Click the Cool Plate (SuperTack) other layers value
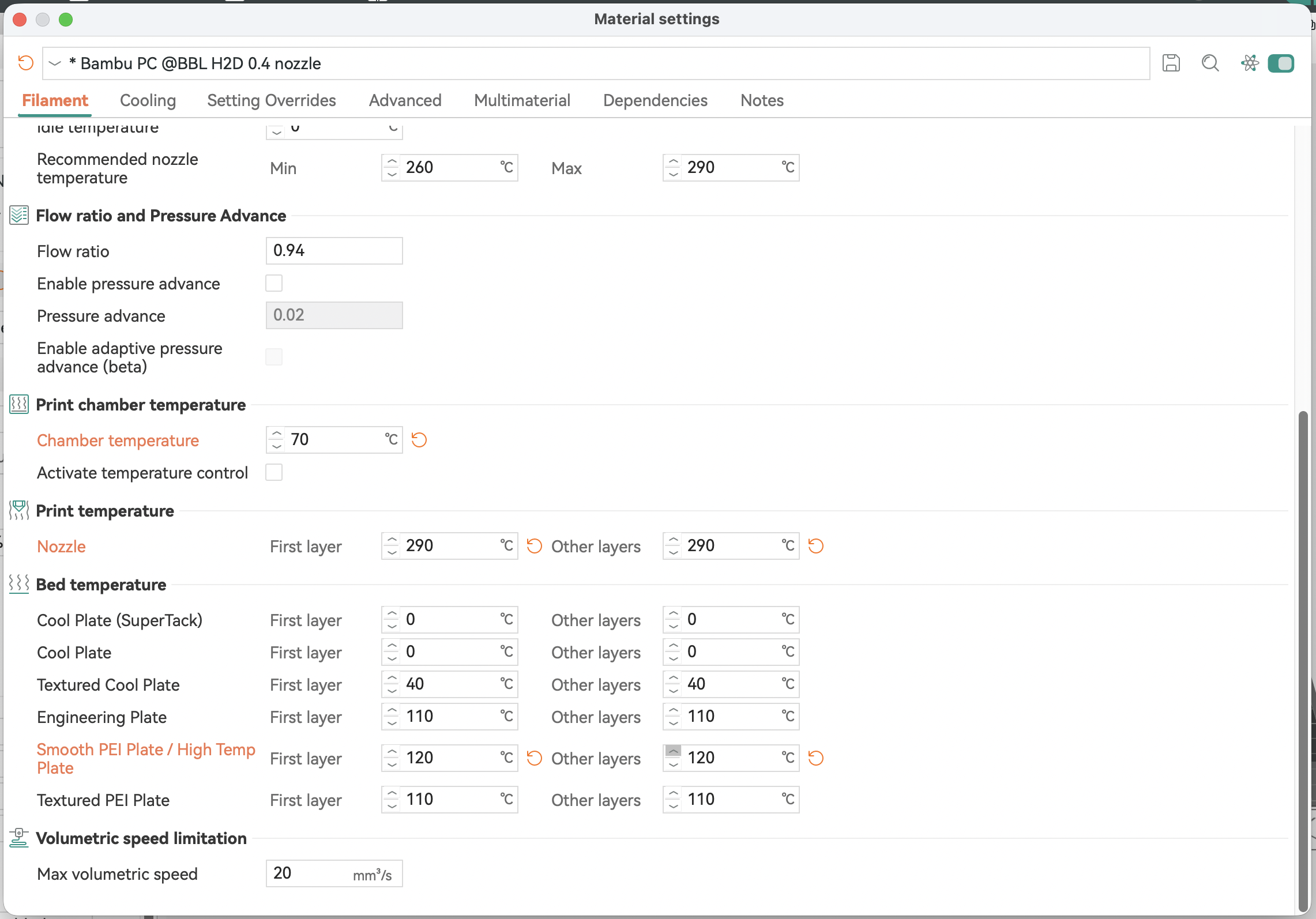The height and width of the screenshot is (919, 1316). tap(731, 620)
